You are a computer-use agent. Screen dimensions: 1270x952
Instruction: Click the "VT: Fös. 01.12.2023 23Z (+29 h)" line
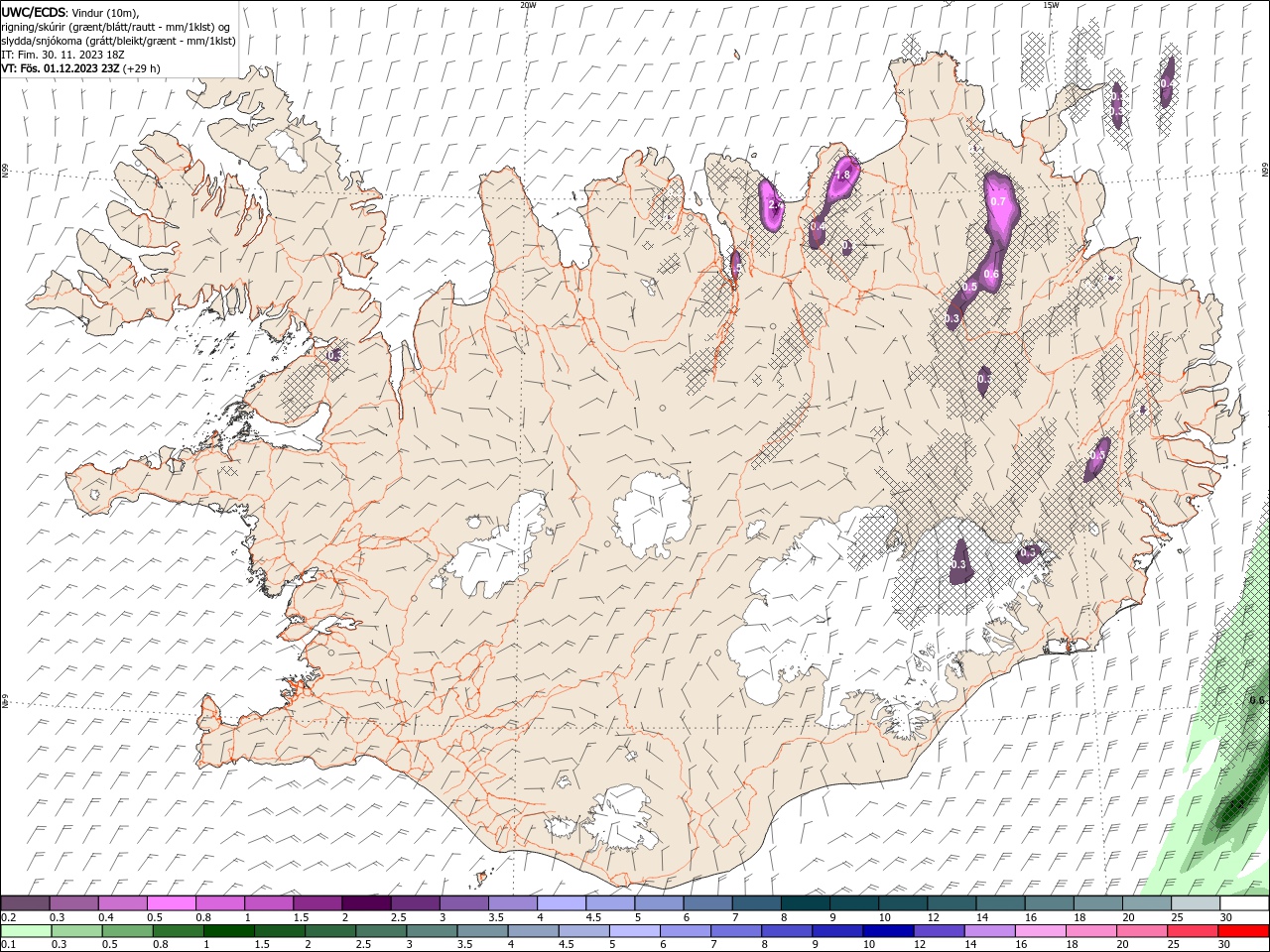[81, 68]
